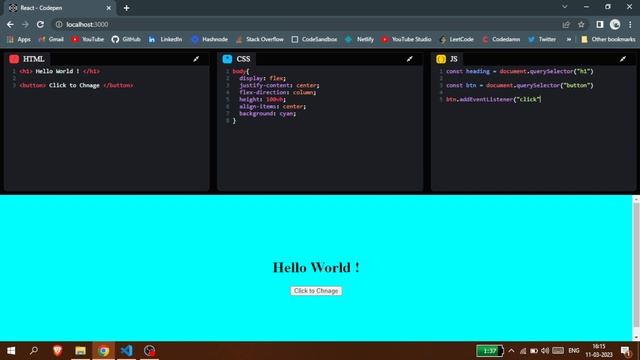Reload the localhost page
This screenshot has height=360, width=640.
40,24
